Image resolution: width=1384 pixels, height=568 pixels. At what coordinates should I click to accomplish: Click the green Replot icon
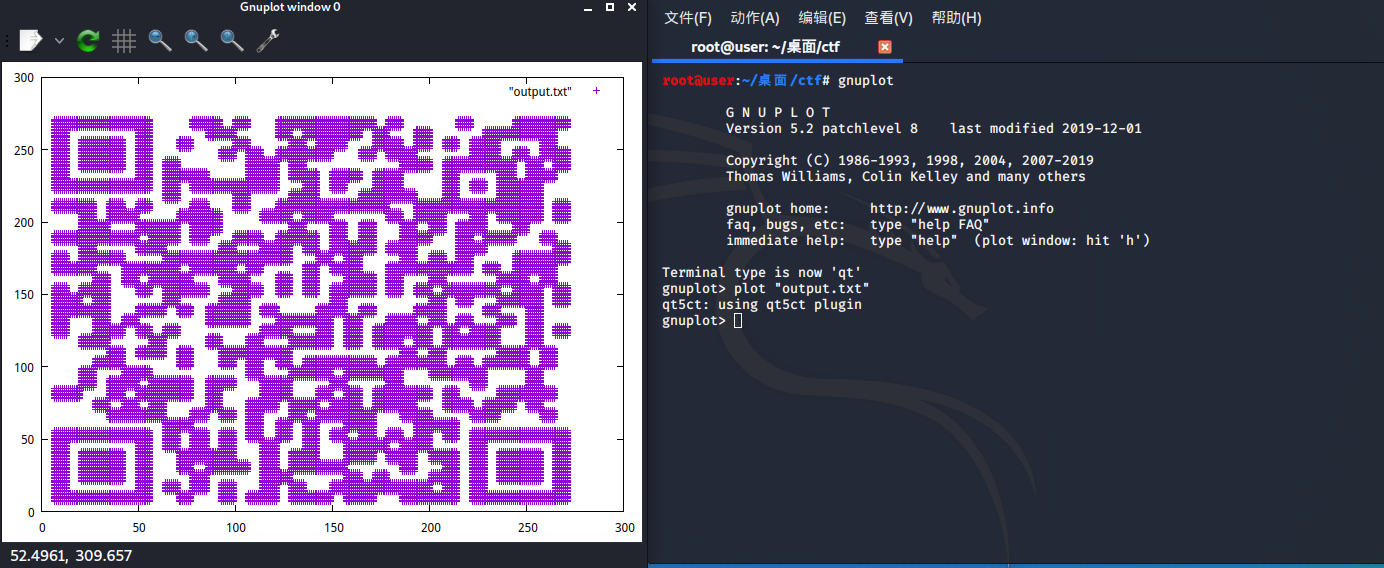coord(88,41)
